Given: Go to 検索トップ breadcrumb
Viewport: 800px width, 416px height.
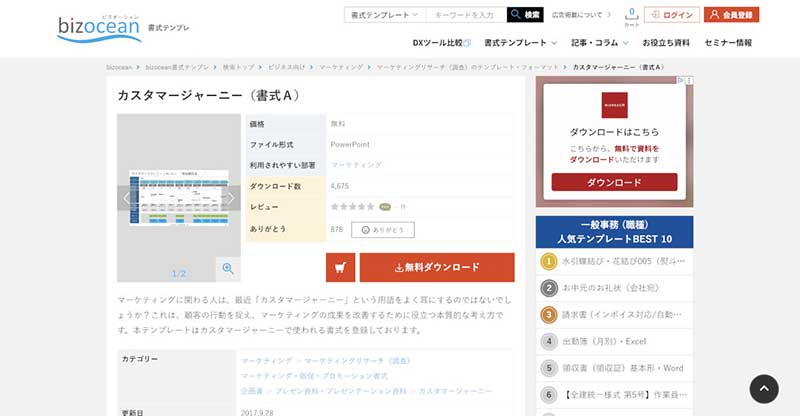Looking at the screenshot, I should tap(238, 67).
